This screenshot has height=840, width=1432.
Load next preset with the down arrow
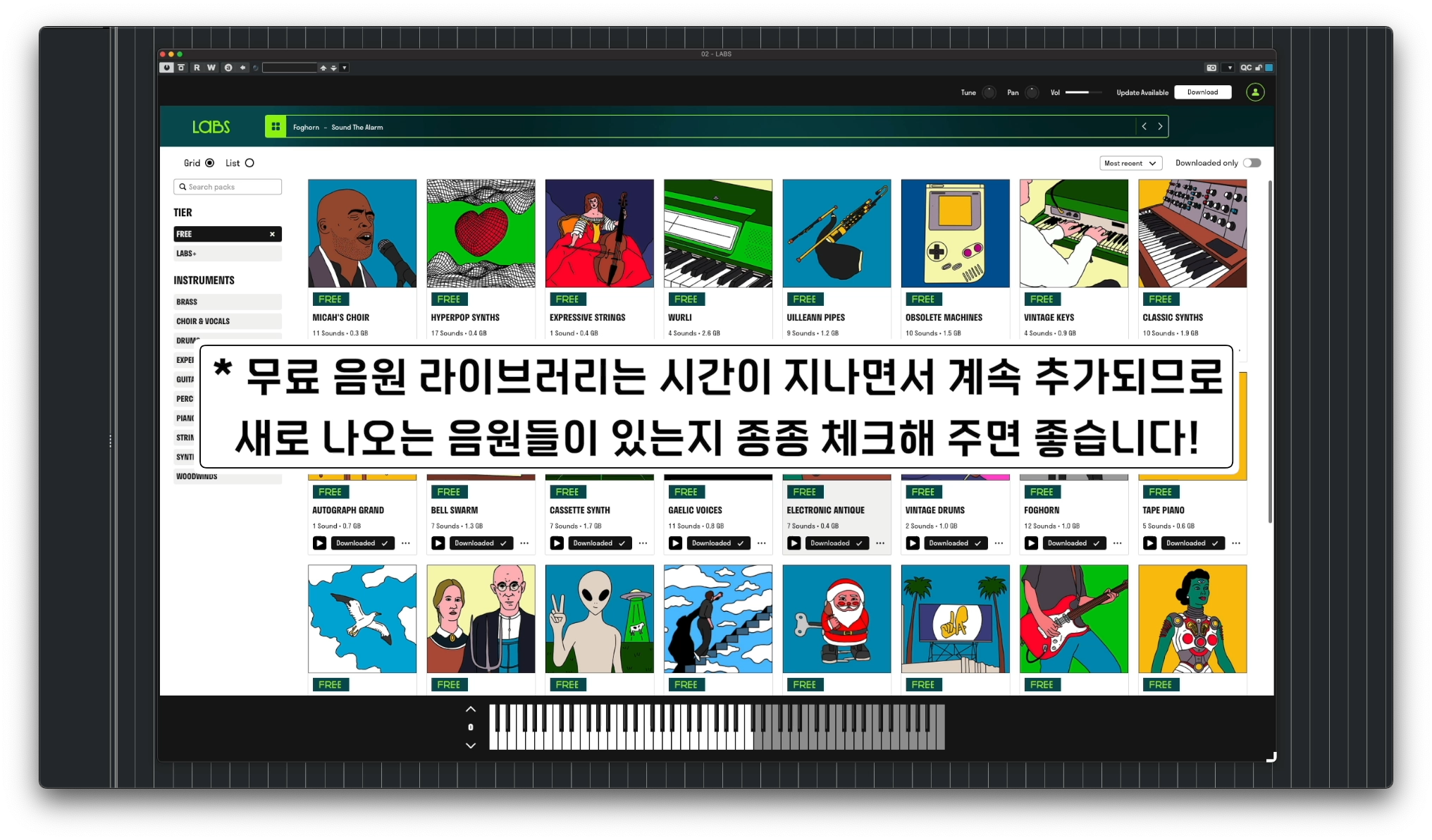[334, 68]
